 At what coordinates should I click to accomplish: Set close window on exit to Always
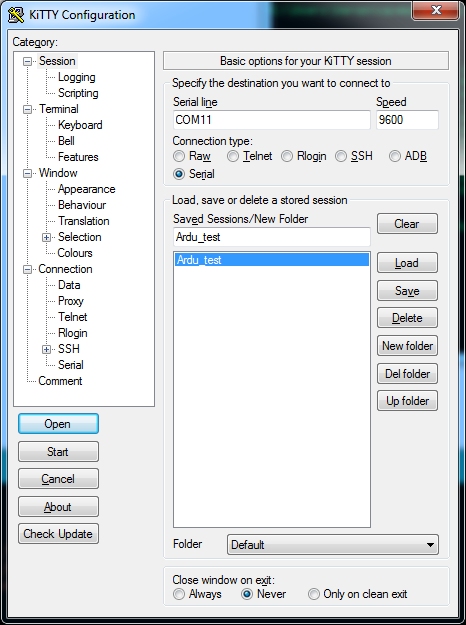[179, 594]
